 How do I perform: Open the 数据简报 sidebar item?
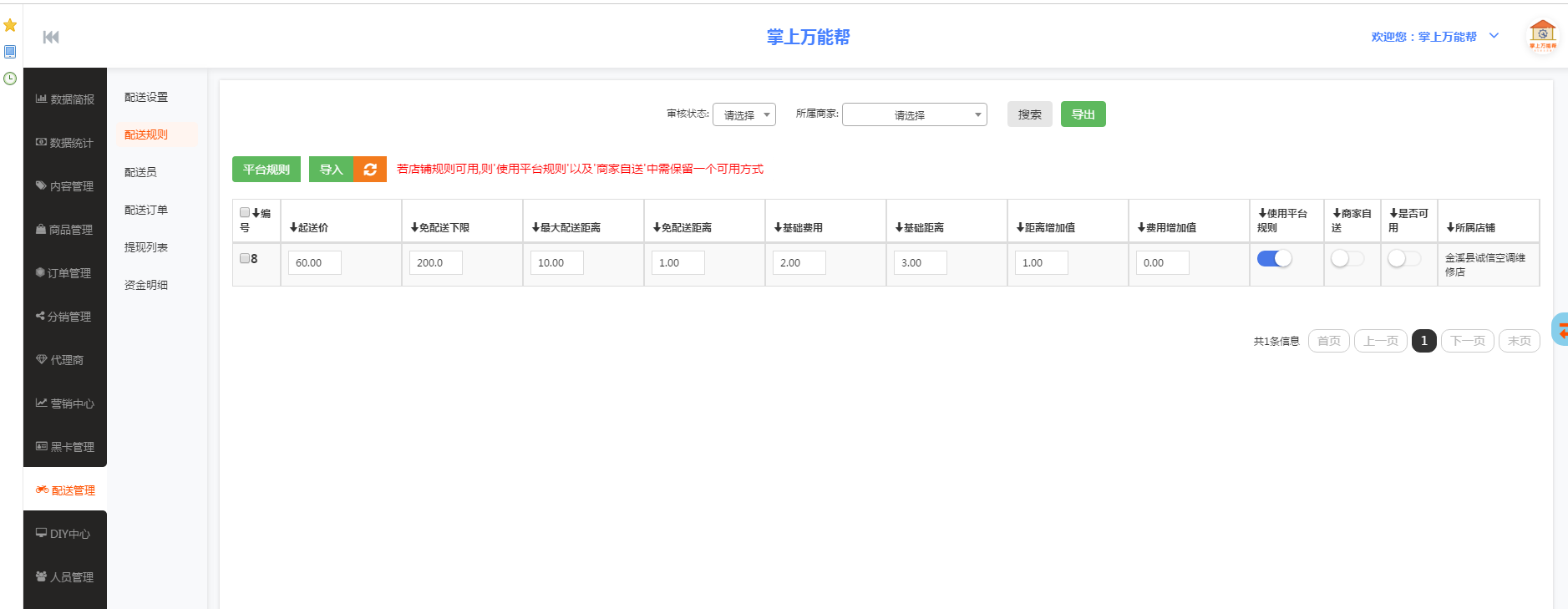(x=65, y=99)
